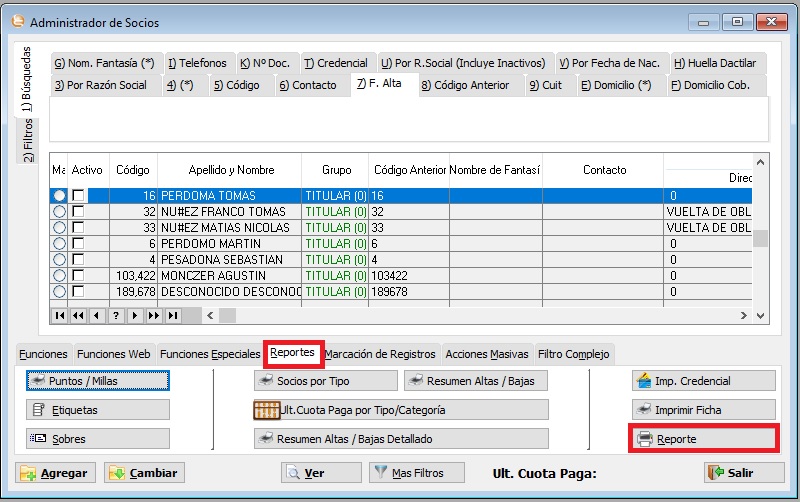Viewport: 800px width, 502px height.
Task: Click the Reporte printer button
Action: point(703,439)
